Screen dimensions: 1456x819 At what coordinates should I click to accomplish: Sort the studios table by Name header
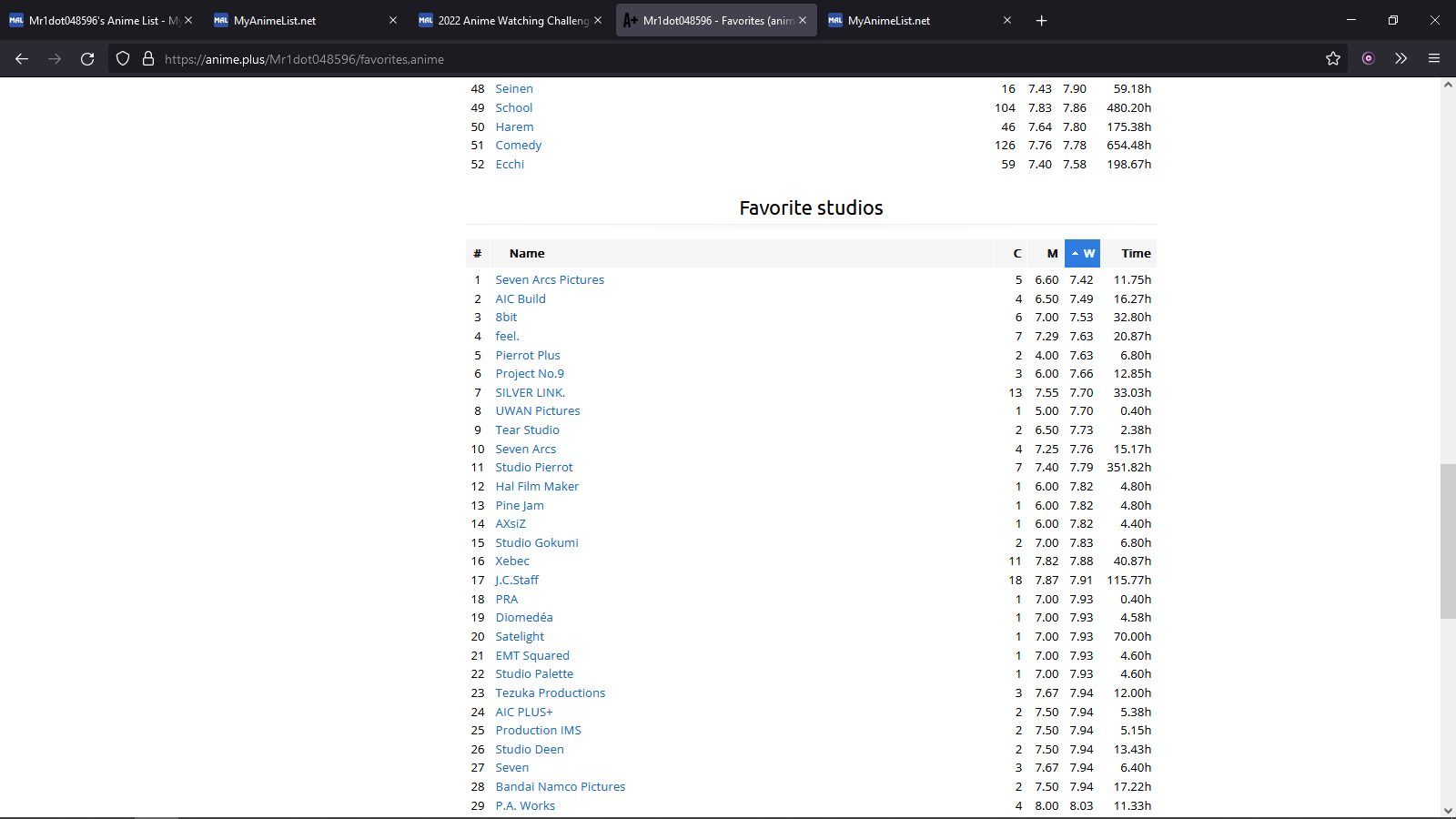(527, 254)
